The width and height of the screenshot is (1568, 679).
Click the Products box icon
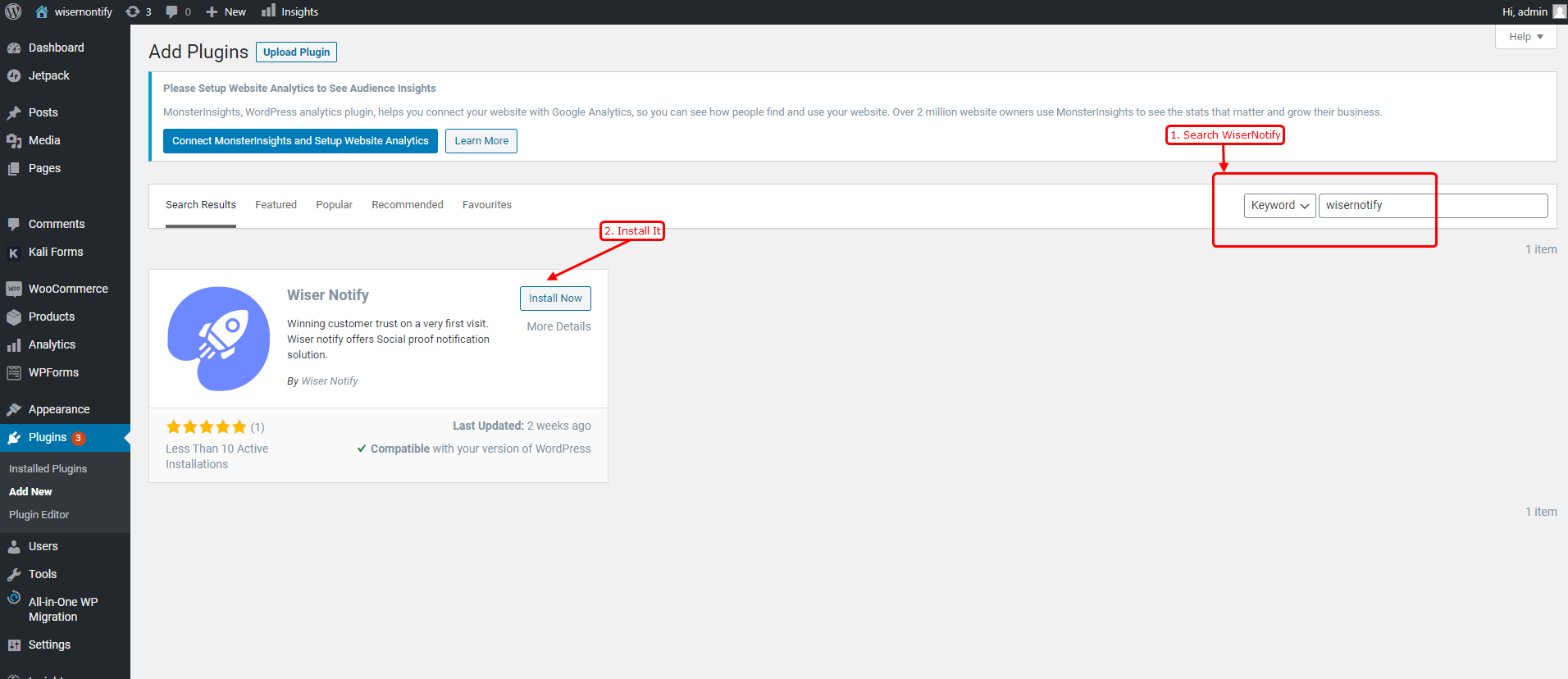pyautogui.click(x=14, y=317)
